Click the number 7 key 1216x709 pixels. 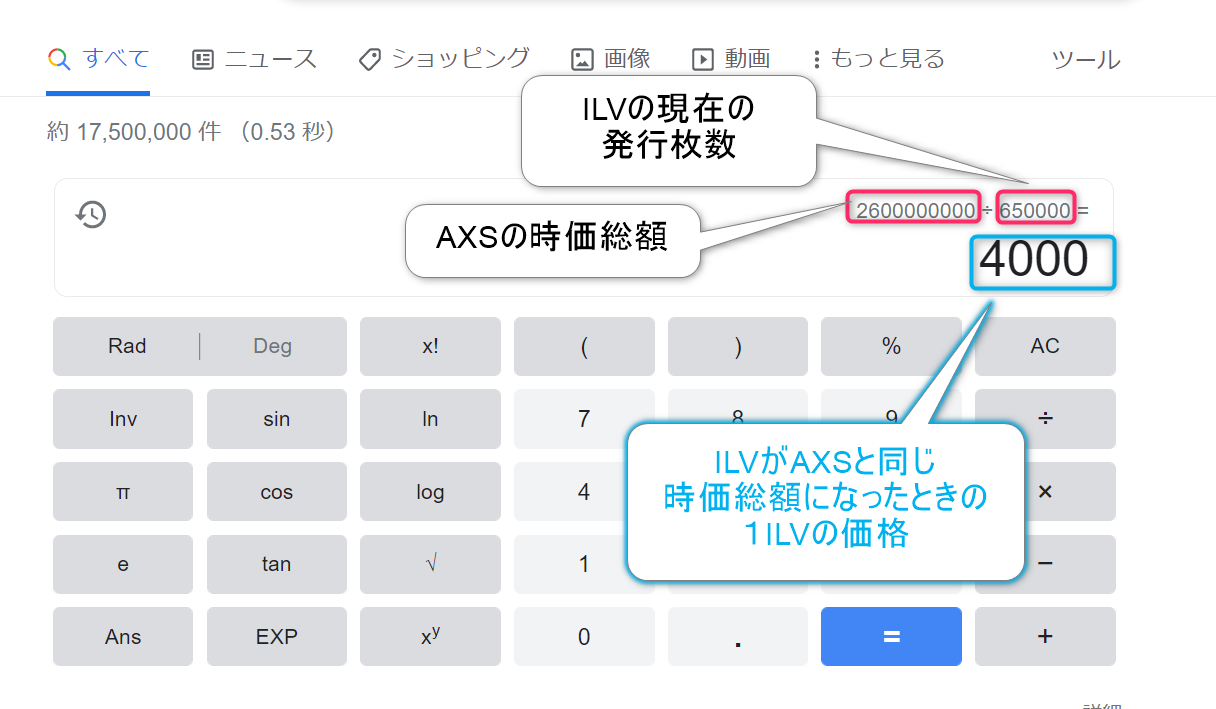coord(584,419)
